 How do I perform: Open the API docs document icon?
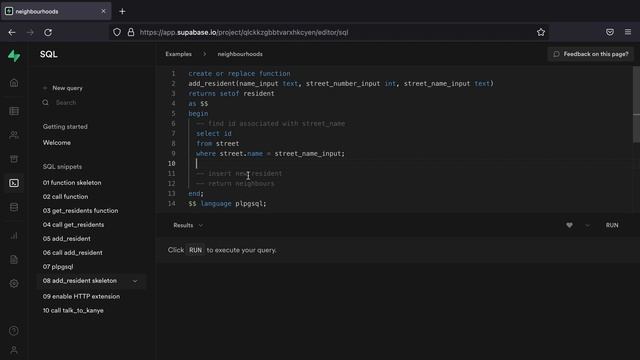coord(14,260)
